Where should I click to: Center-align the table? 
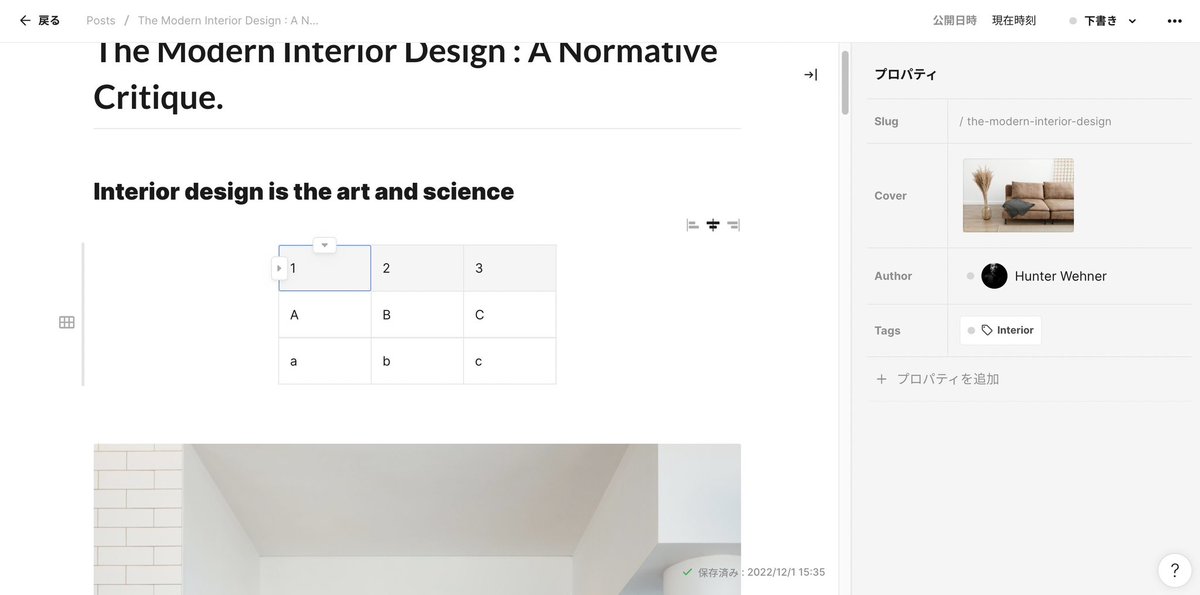(713, 225)
